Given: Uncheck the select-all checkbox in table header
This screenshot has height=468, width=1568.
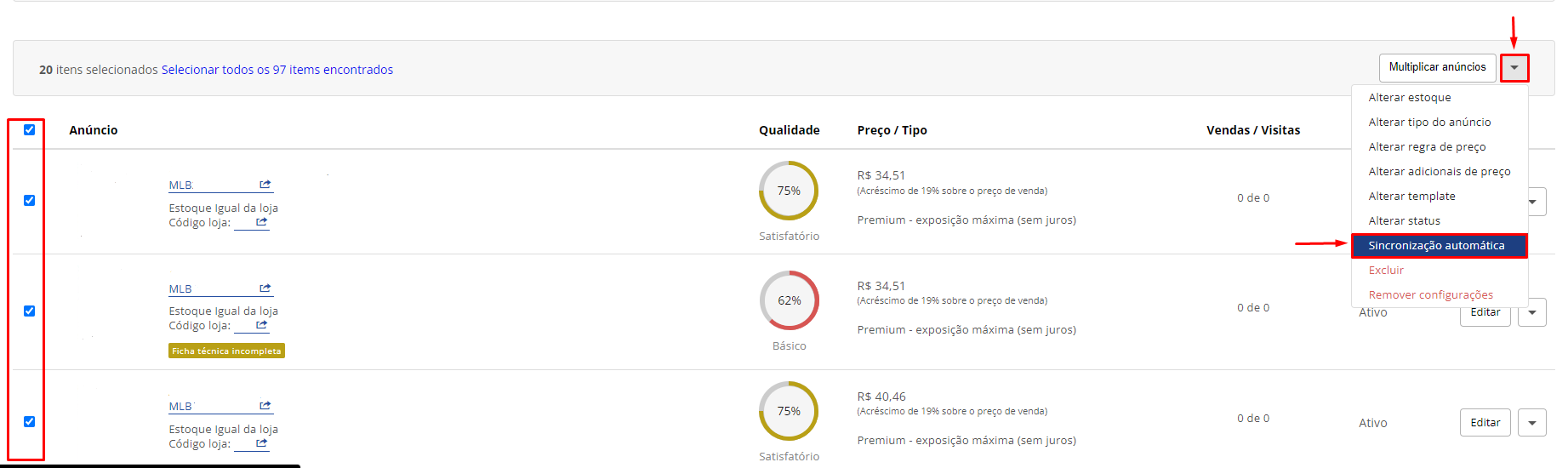Looking at the screenshot, I should pos(30,129).
